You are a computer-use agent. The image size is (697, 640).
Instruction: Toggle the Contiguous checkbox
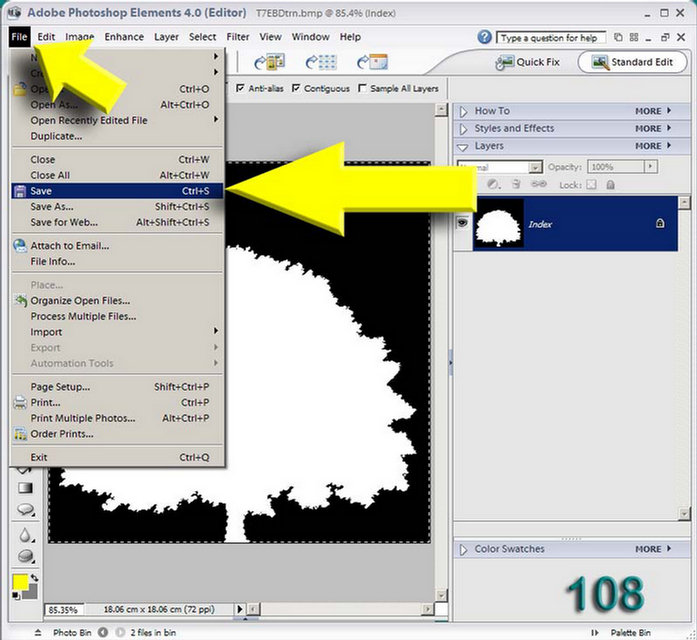click(x=296, y=88)
